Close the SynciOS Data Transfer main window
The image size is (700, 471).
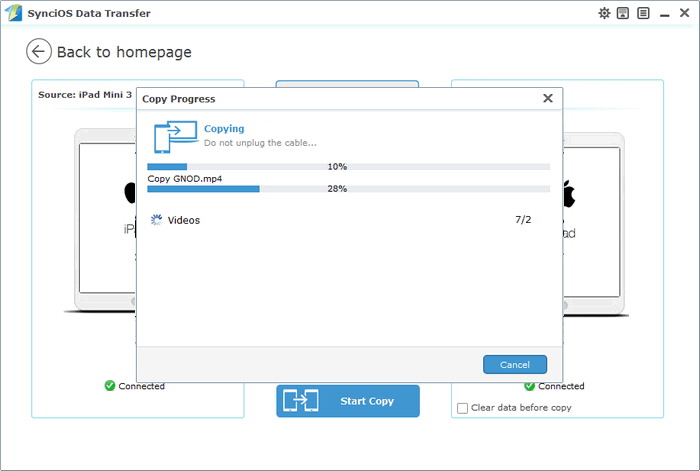coord(684,13)
